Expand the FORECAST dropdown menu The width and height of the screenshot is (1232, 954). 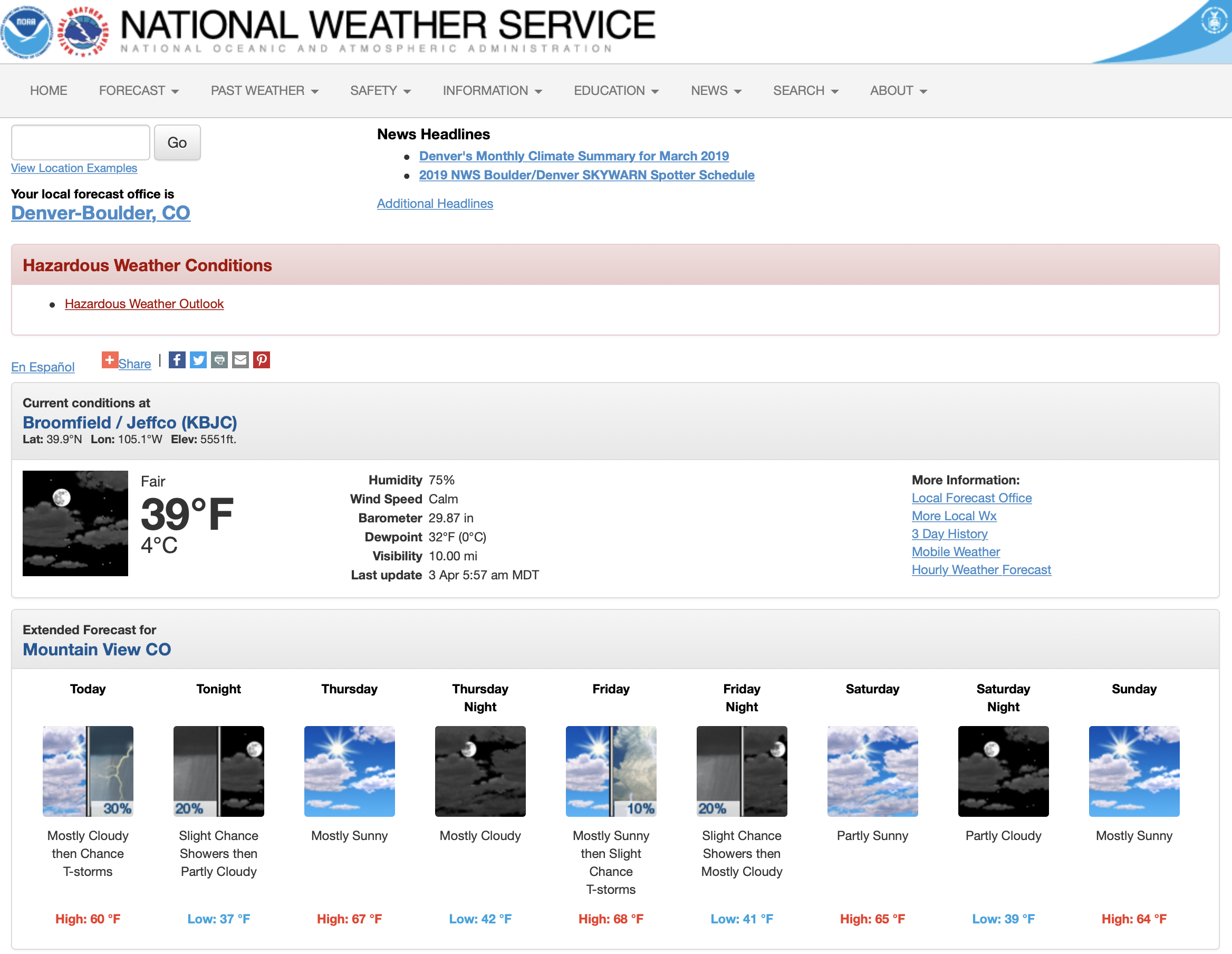(x=139, y=91)
